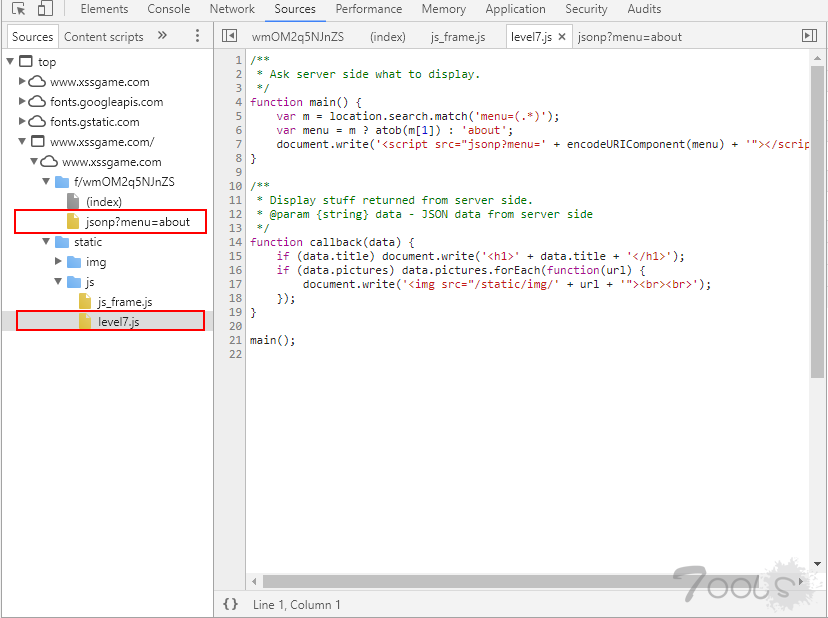828x618 pixels.
Task: Pretty print with the braces icon
Action: [231, 604]
